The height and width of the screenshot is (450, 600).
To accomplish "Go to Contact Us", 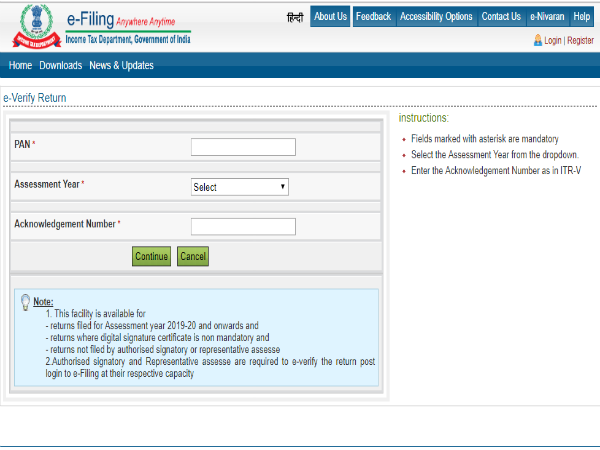I will coord(500,17).
